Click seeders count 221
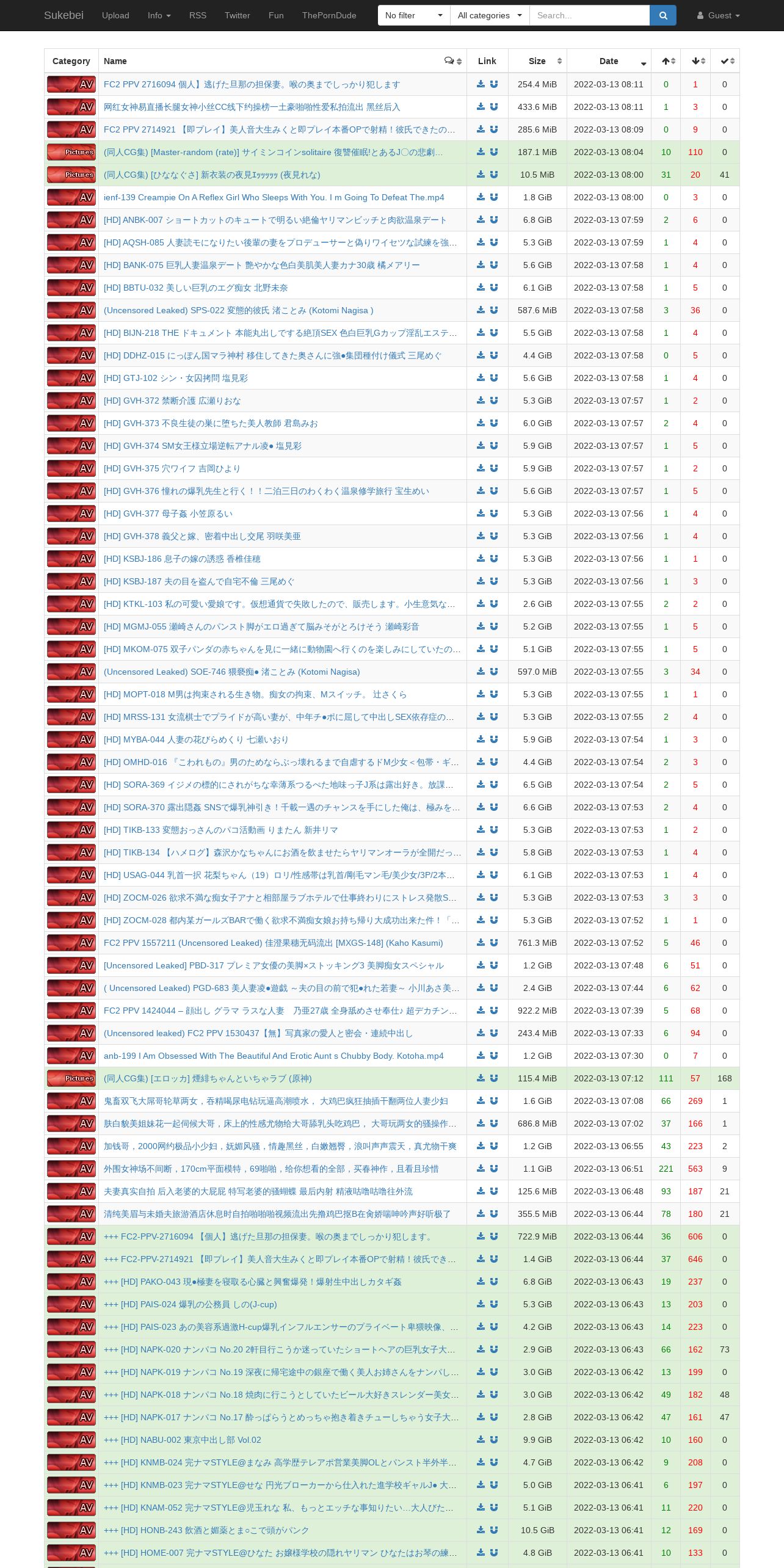Image resolution: width=784 pixels, height=1568 pixels. click(666, 1169)
